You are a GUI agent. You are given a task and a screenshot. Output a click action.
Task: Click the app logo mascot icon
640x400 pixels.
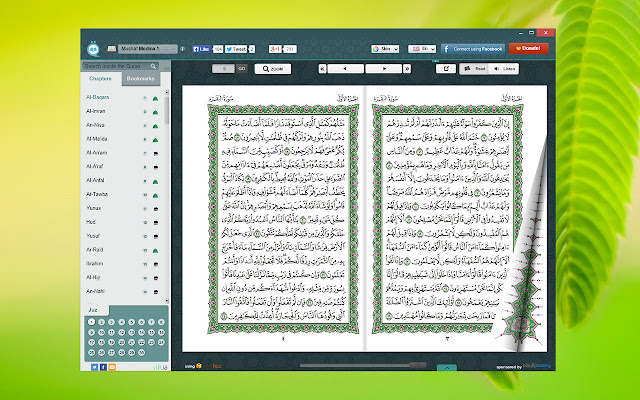click(93, 49)
